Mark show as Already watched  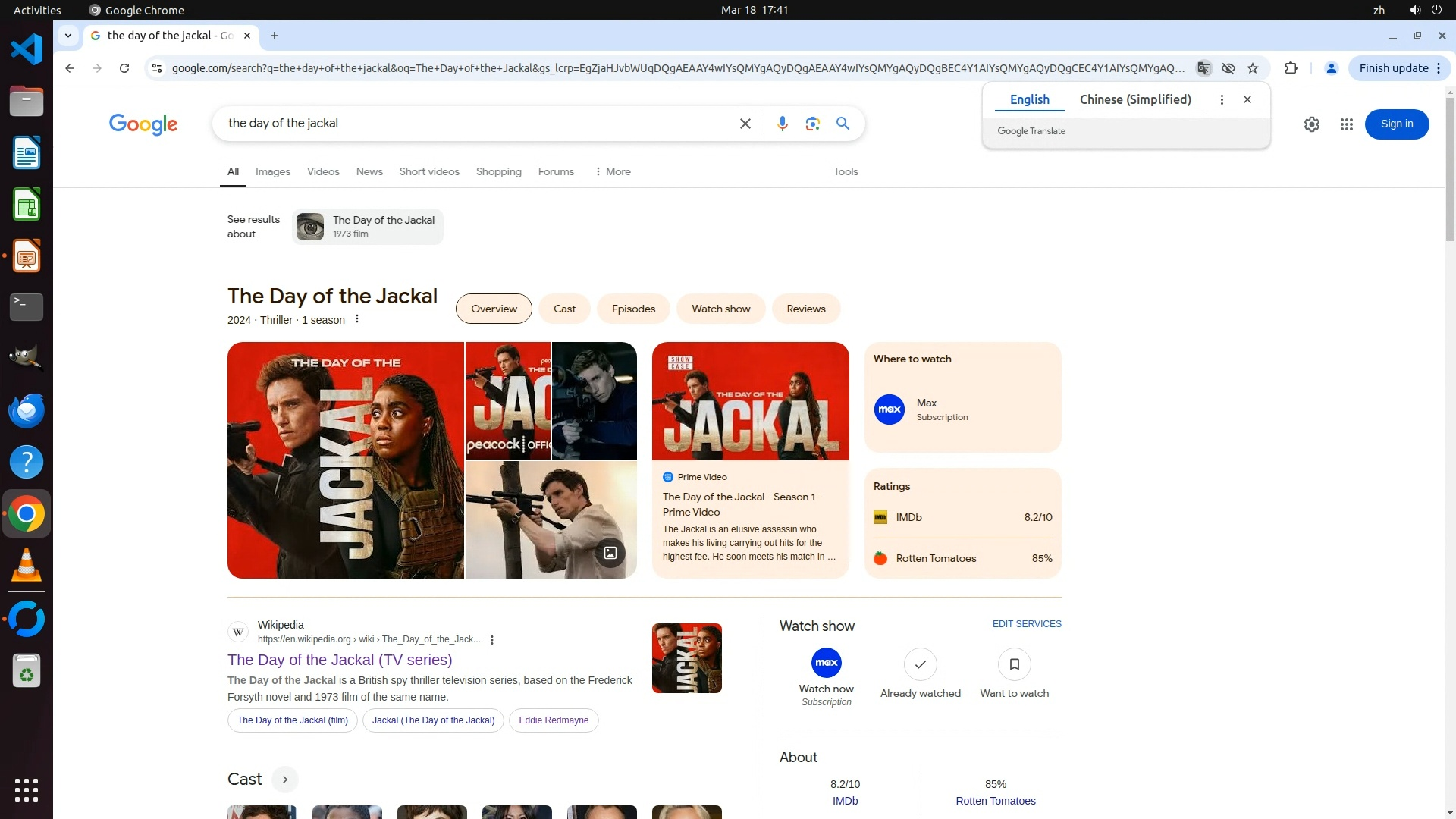(920, 665)
